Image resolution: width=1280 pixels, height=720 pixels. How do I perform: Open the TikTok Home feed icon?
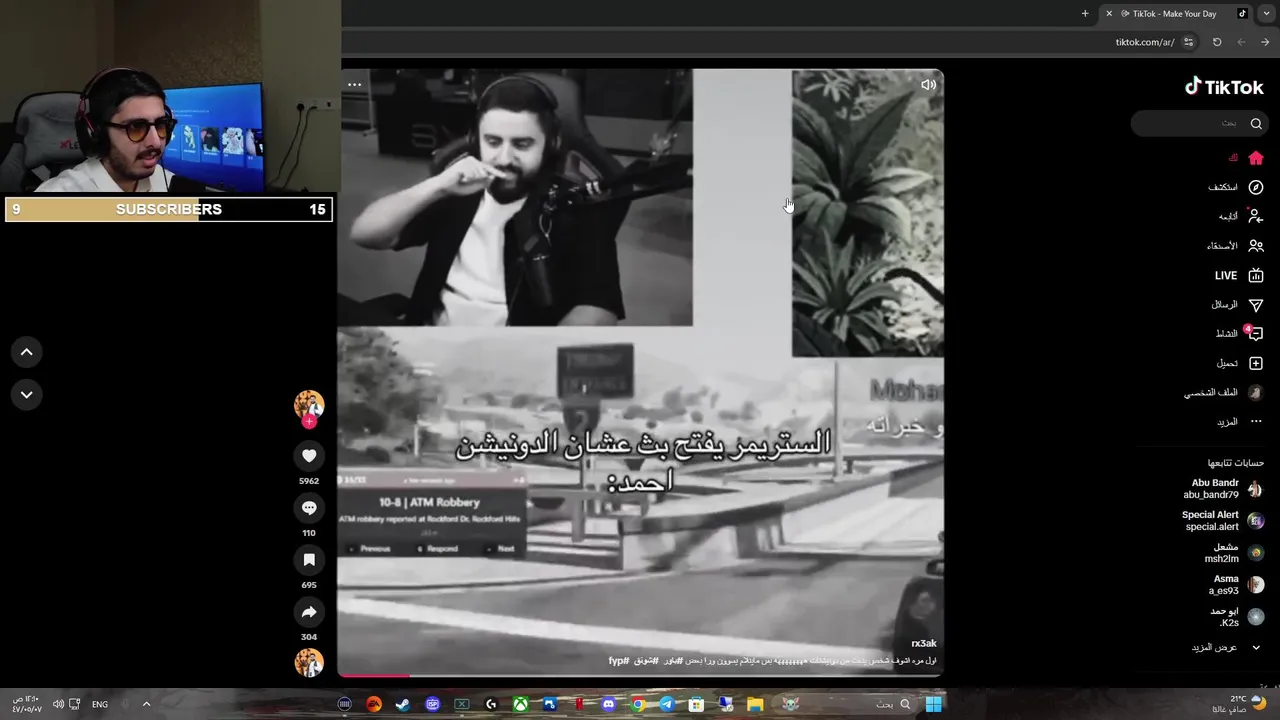(x=1256, y=158)
